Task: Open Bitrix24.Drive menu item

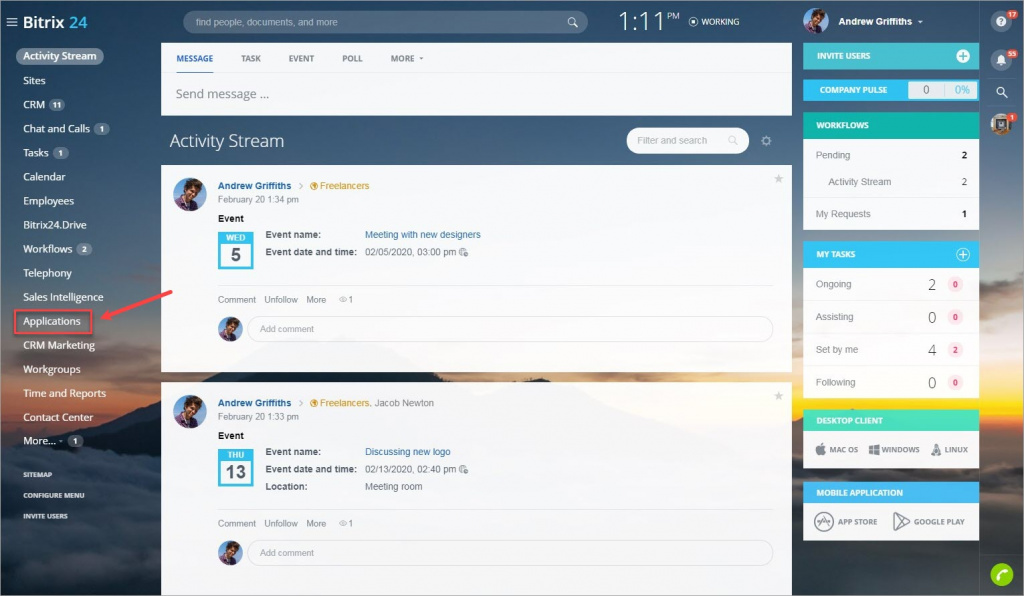Action: pos(55,225)
